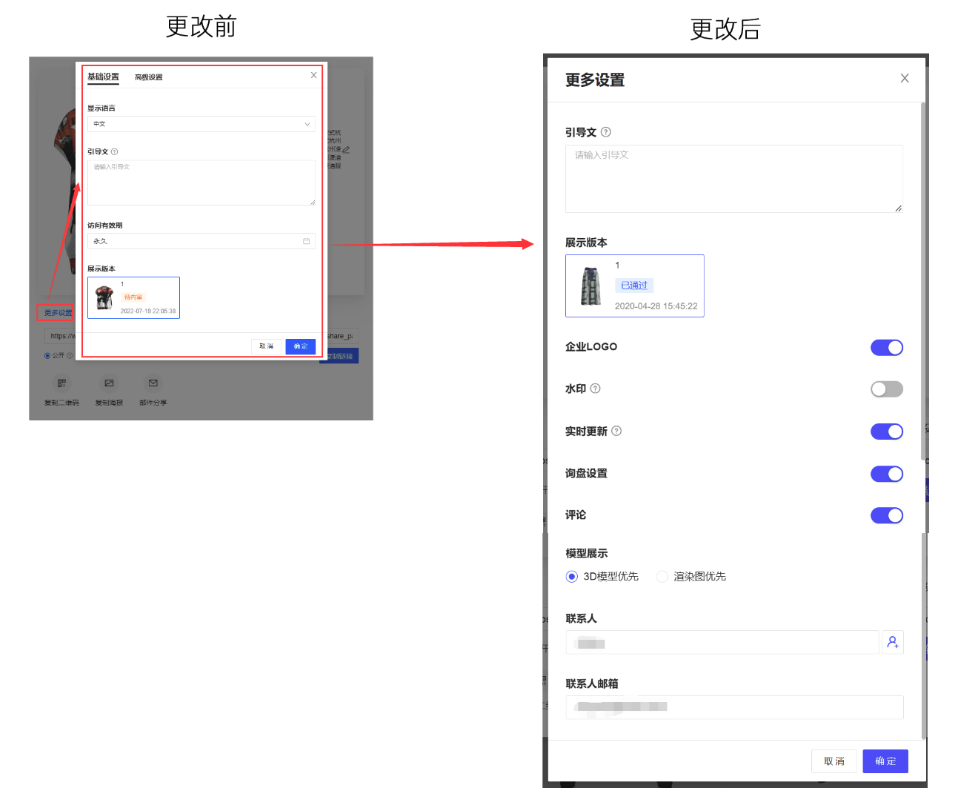
Task: Click the 复制海报 poster icon
Action: coord(110,383)
